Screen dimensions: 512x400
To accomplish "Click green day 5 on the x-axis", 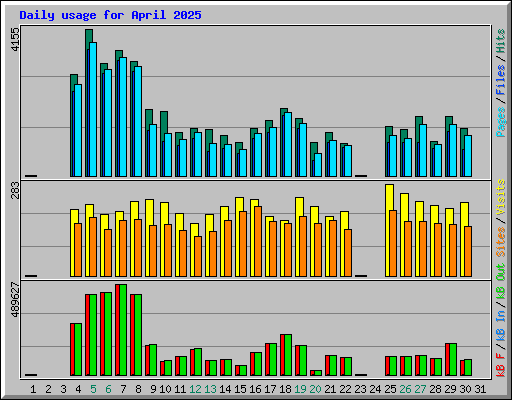I will tap(93, 389).
